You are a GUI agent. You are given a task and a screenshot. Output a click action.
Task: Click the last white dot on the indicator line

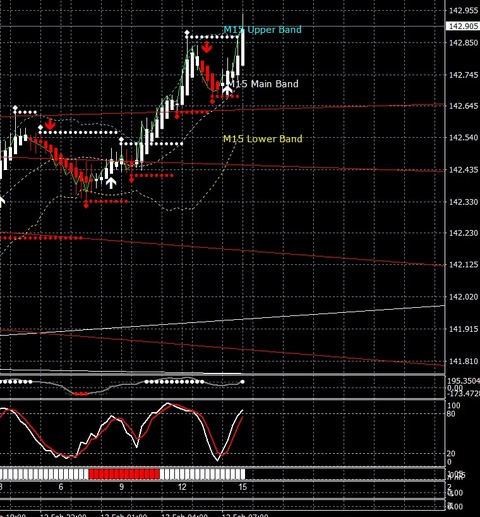pyautogui.click(x=242, y=382)
